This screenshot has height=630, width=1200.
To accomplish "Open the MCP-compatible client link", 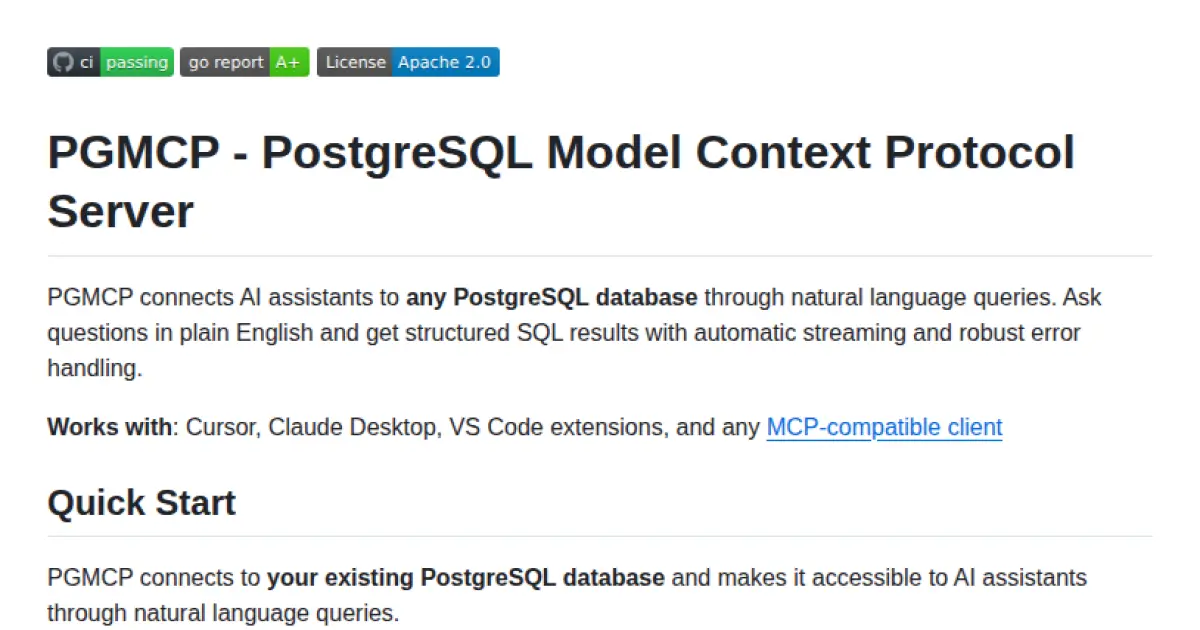I will [884, 428].
